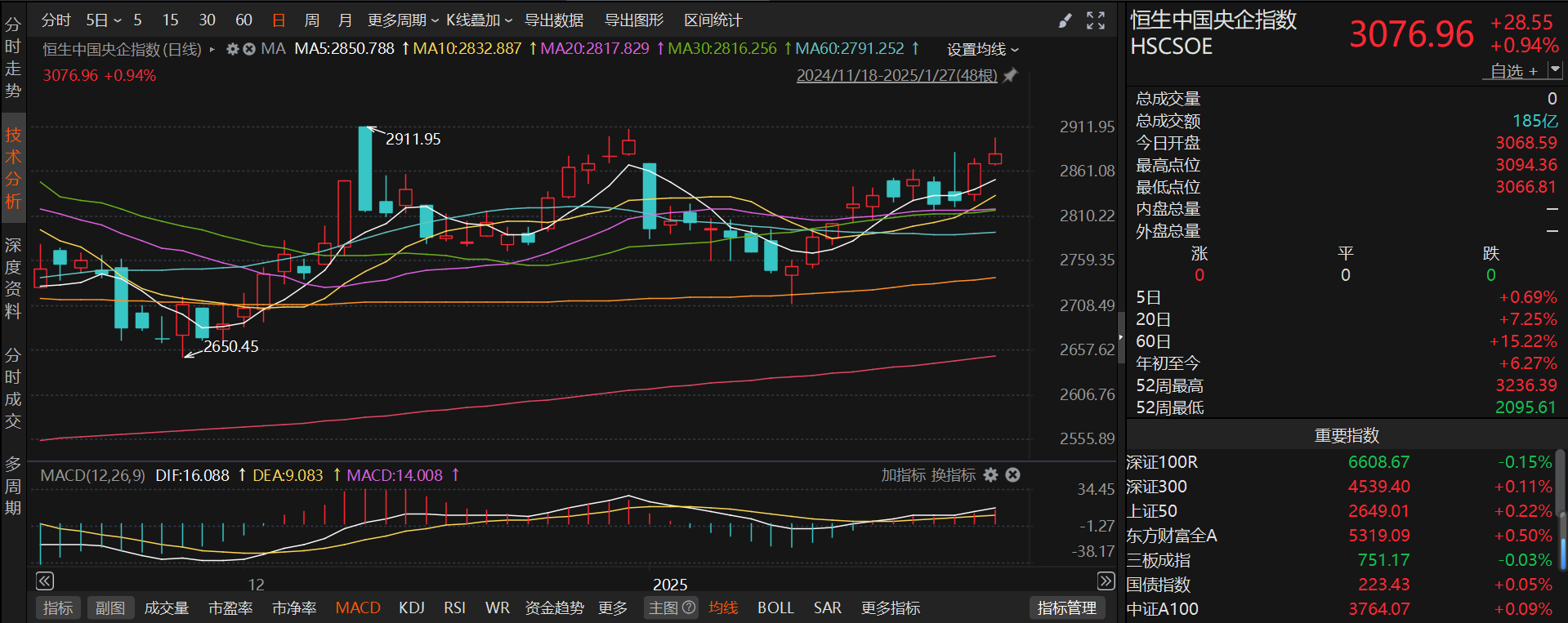Switch to 分时 intraday view
The width and height of the screenshot is (1568, 623).
(x=56, y=20)
